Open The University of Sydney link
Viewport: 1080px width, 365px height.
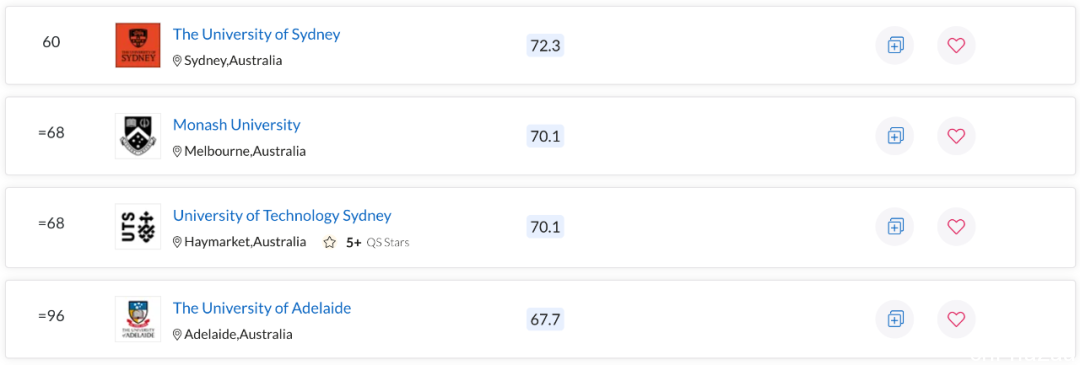click(256, 34)
